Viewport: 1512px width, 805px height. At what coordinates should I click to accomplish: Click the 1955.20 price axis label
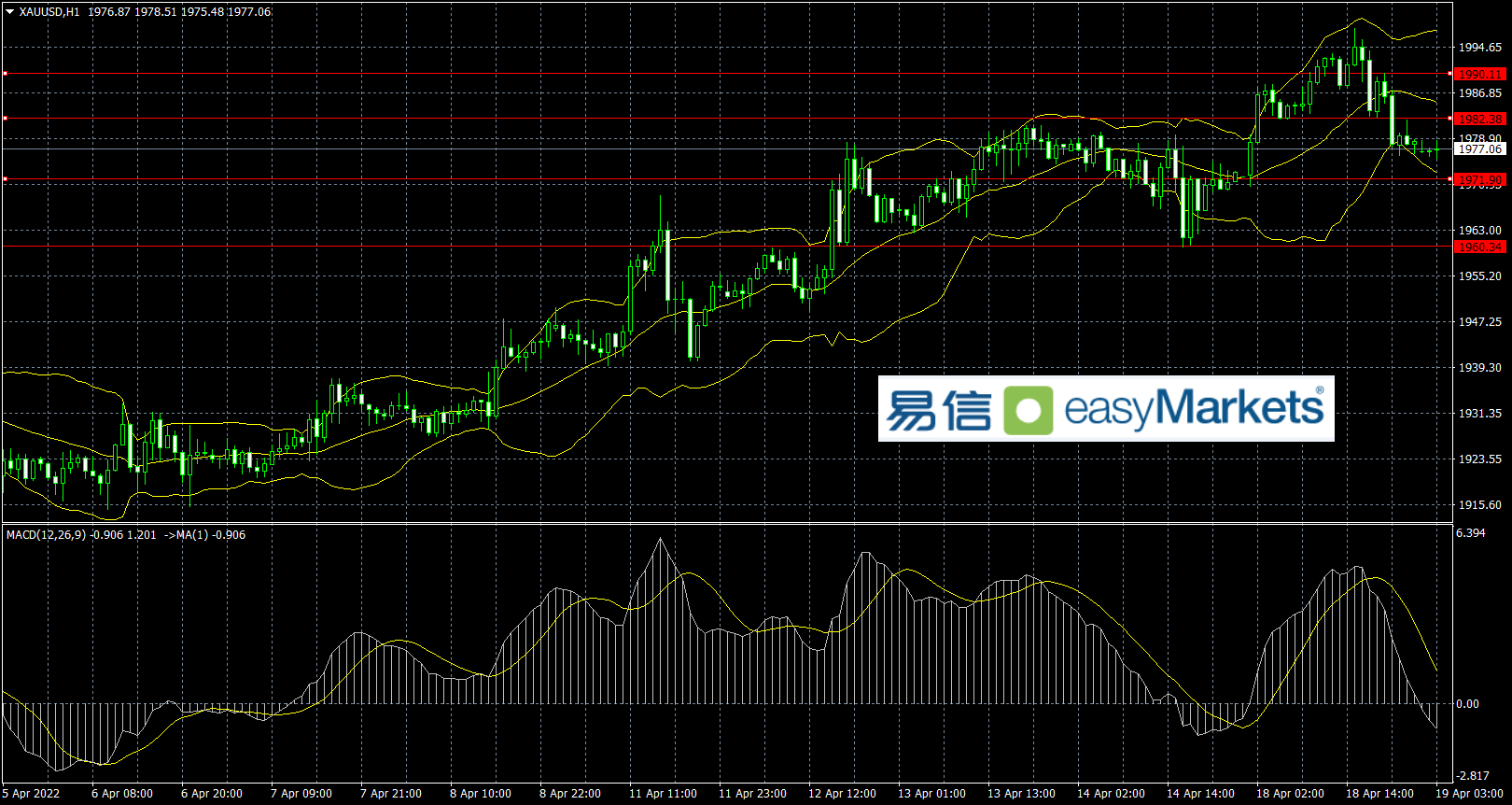pyautogui.click(x=1480, y=276)
